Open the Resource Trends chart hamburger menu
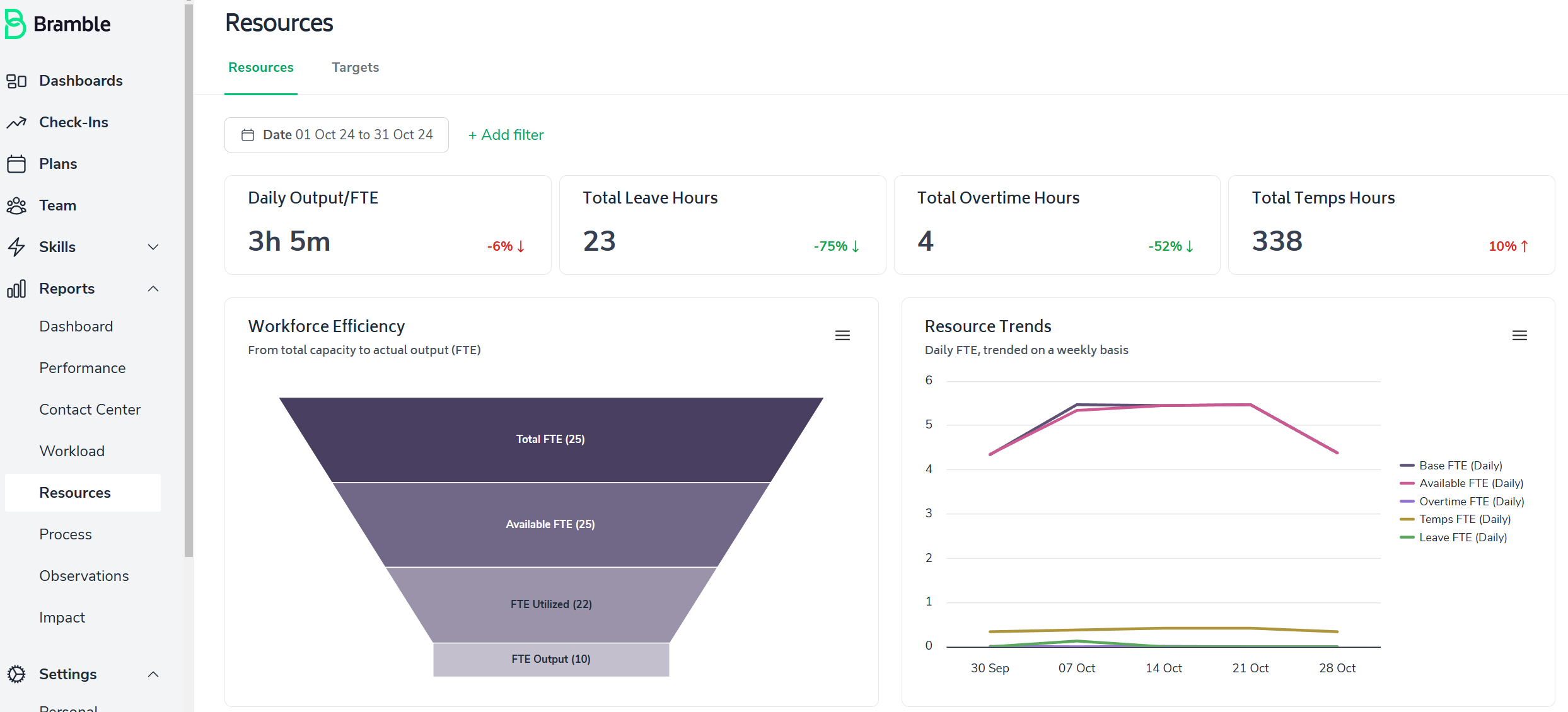1568x712 pixels. pyautogui.click(x=1519, y=336)
